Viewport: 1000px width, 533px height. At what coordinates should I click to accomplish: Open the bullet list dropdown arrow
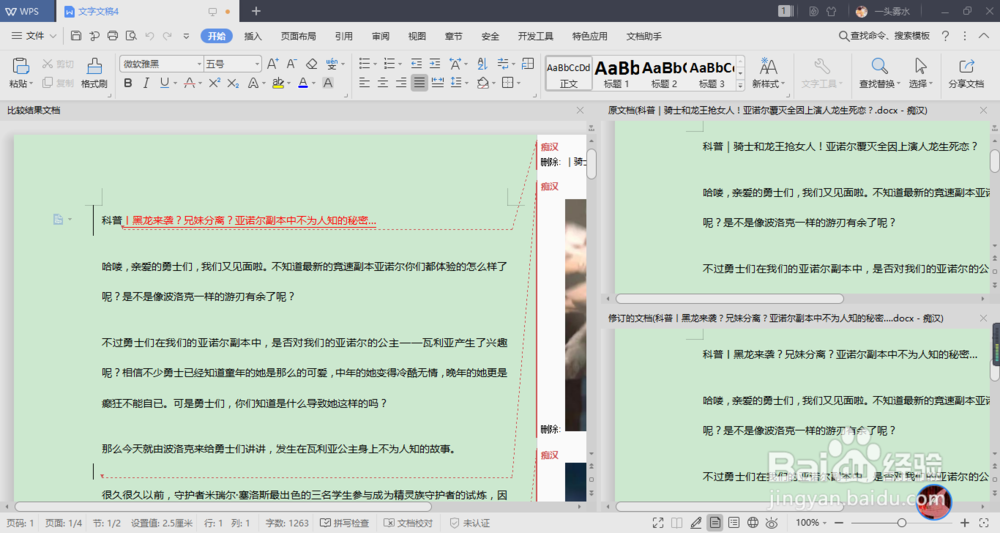[x=376, y=64]
